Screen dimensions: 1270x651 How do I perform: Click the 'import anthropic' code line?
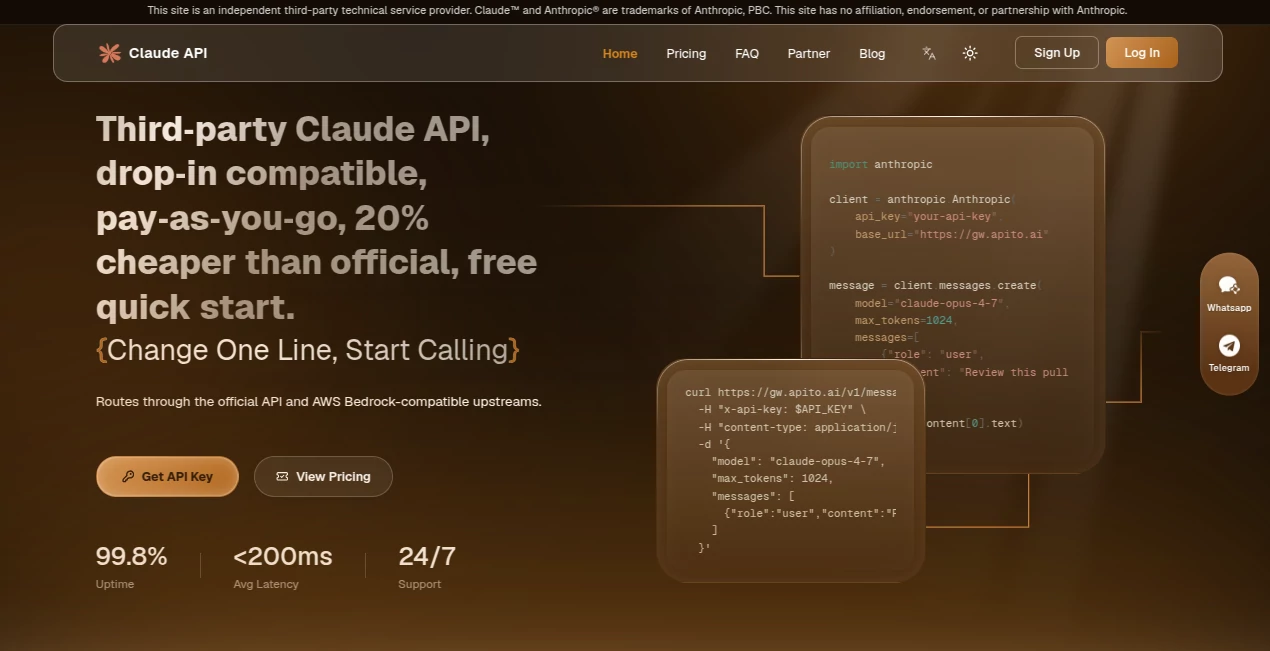pos(880,164)
